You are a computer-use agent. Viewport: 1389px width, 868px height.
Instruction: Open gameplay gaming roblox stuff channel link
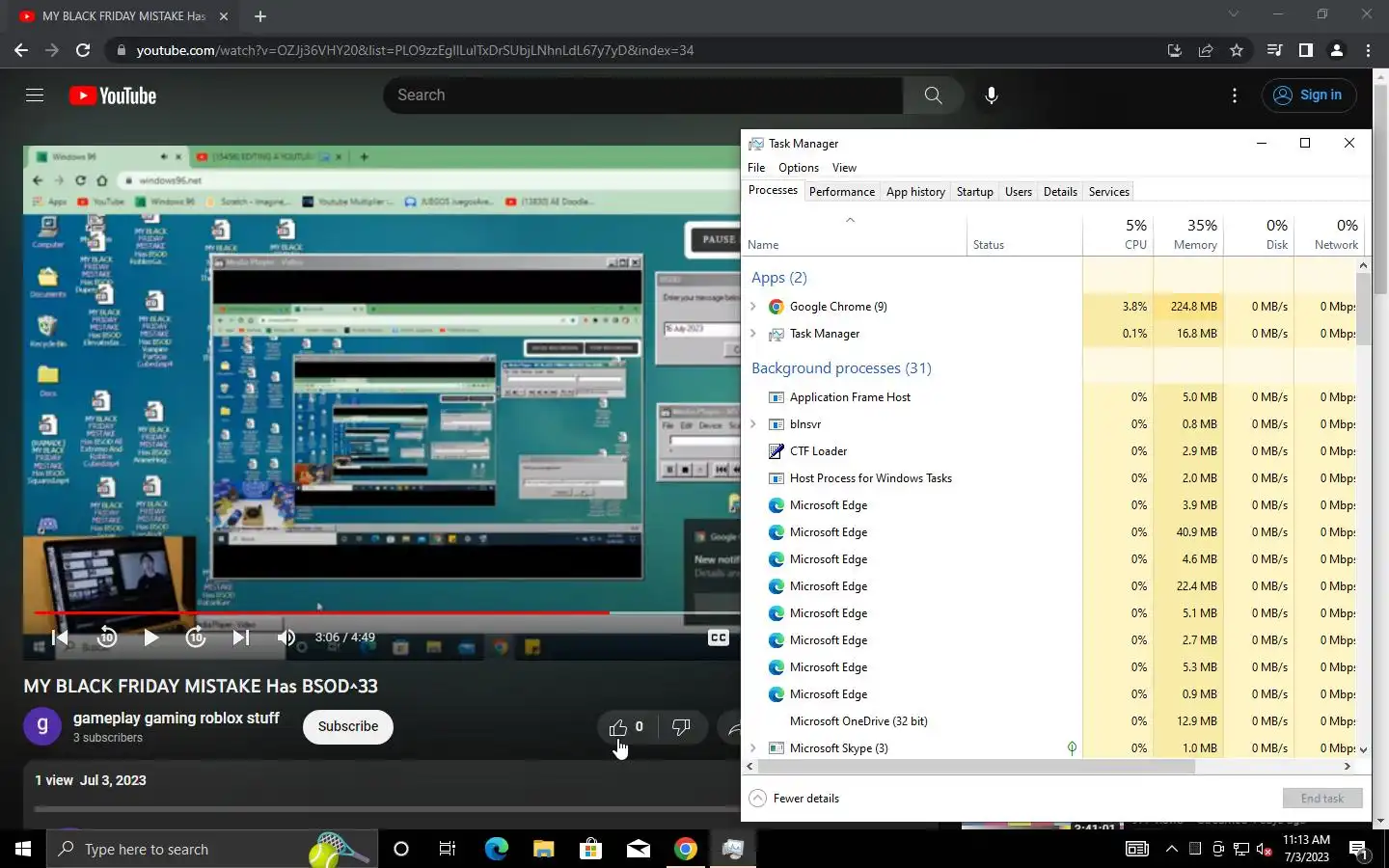[176, 718]
